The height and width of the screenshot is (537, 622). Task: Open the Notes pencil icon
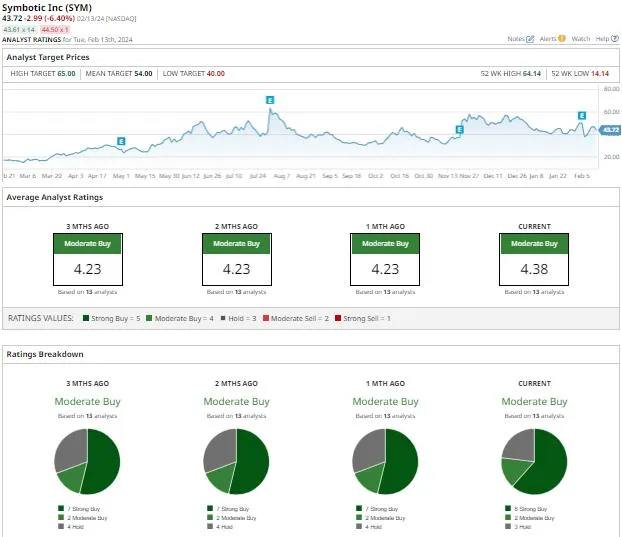(x=530, y=39)
